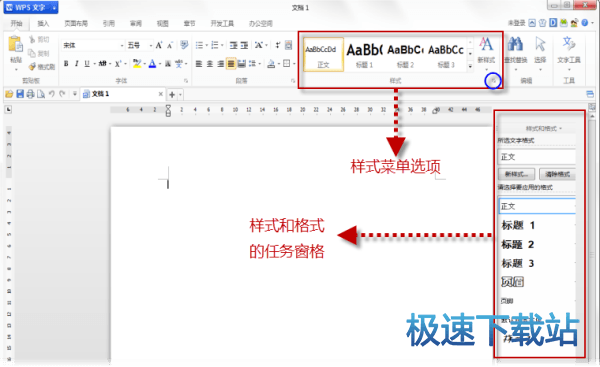Click the undo arrow icon

(51, 94)
